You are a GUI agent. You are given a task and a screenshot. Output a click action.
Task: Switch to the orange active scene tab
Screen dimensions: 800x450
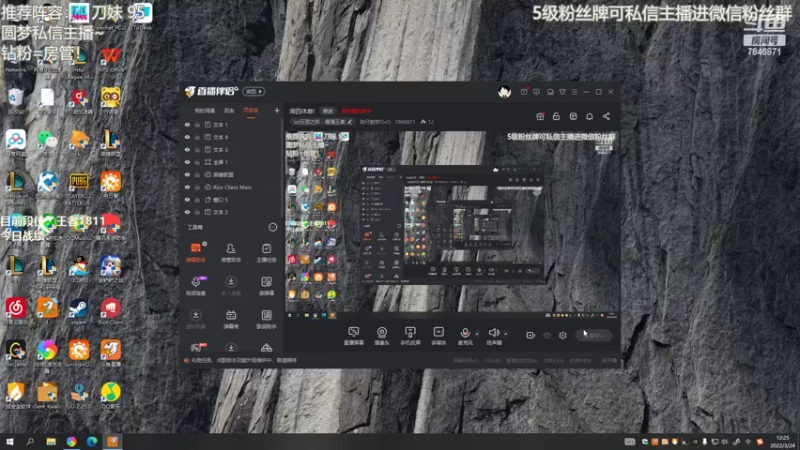pyautogui.click(x=251, y=111)
